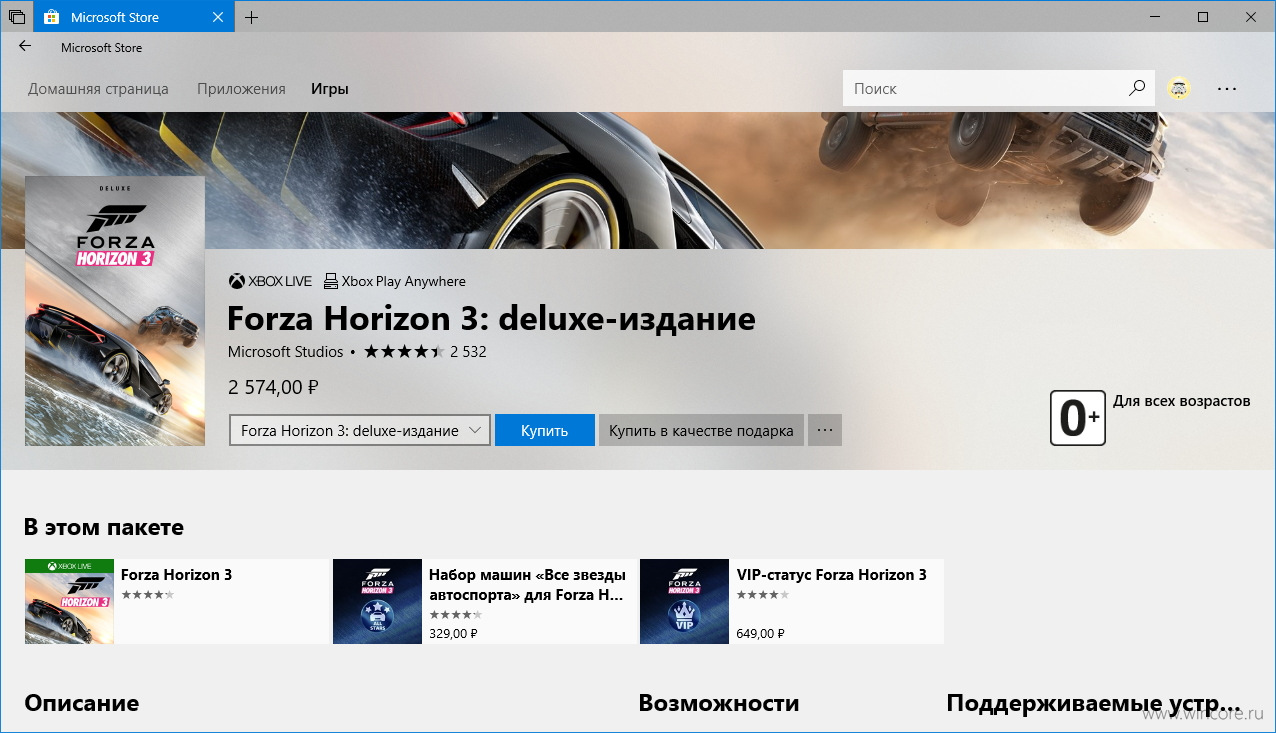Maximize the Microsoft Store window
This screenshot has height=733, width=1276.
click(1203, 17)
